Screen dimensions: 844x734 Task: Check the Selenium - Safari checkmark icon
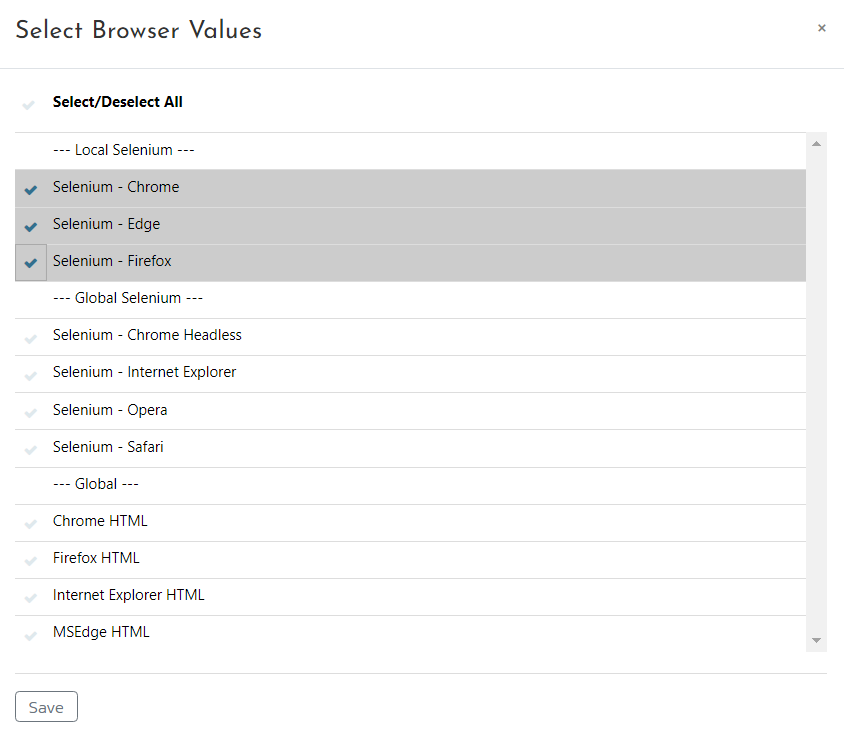pyautogui.click(x=31, y=449)
